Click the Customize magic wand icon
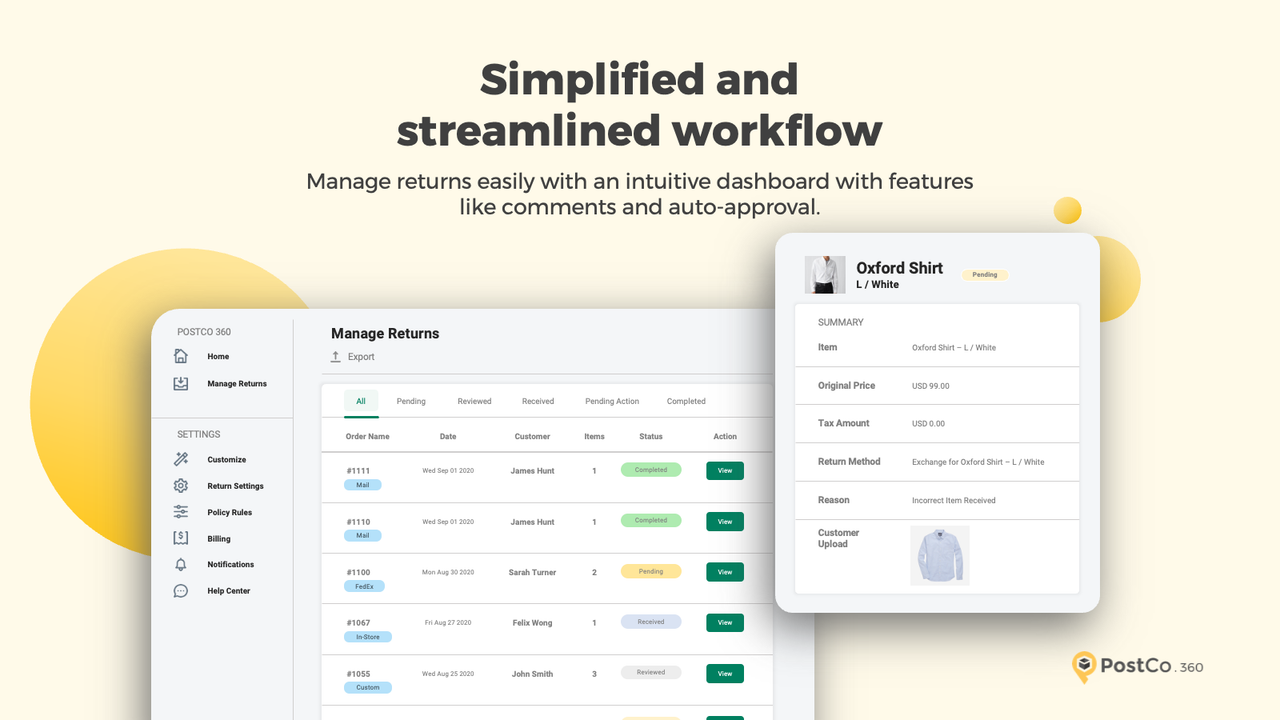Image resolution: width=1280 pixels, height=720 pixels. (x=181, y=460)
